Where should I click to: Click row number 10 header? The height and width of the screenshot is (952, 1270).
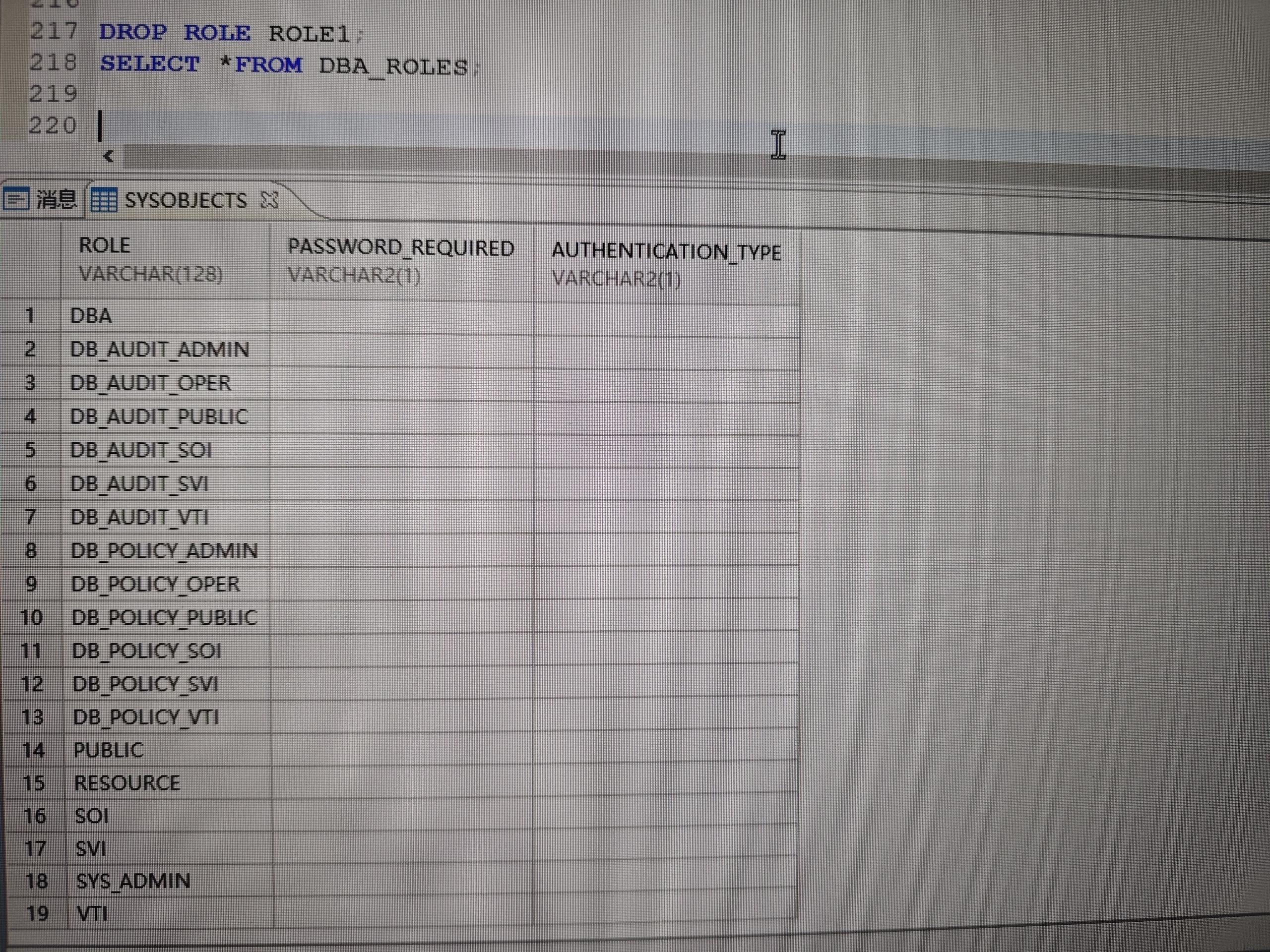pyautogui.click(x=32, y=617)
